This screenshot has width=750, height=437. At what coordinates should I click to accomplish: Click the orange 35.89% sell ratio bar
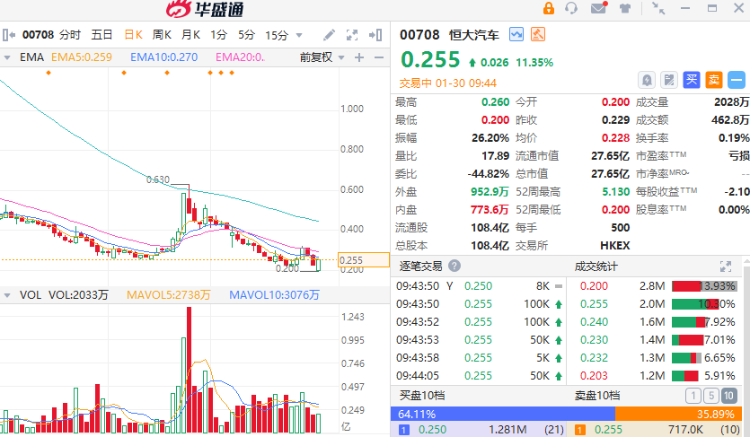click(678, 414)
